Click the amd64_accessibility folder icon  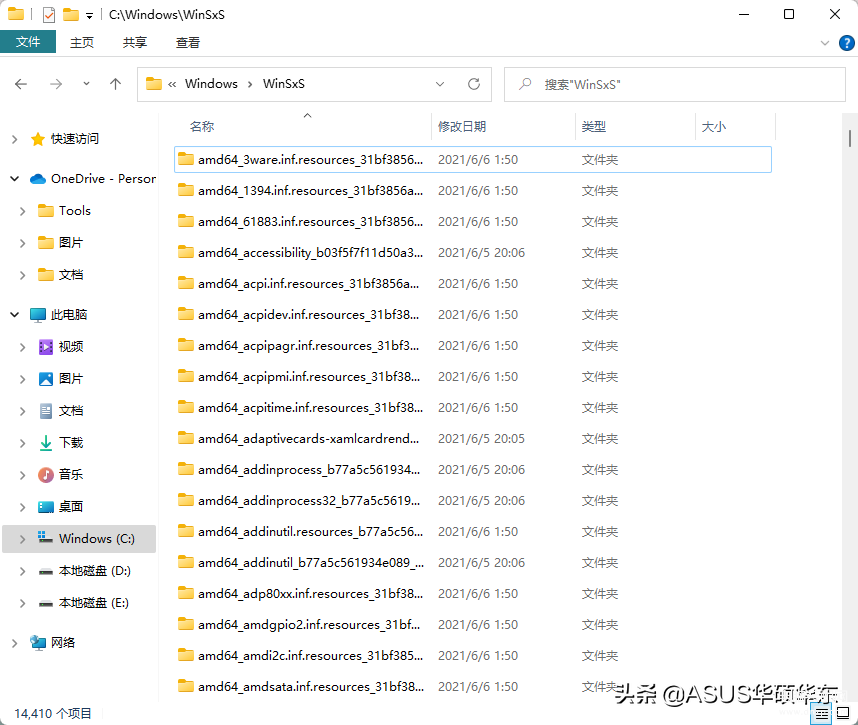tap(186, 252)
